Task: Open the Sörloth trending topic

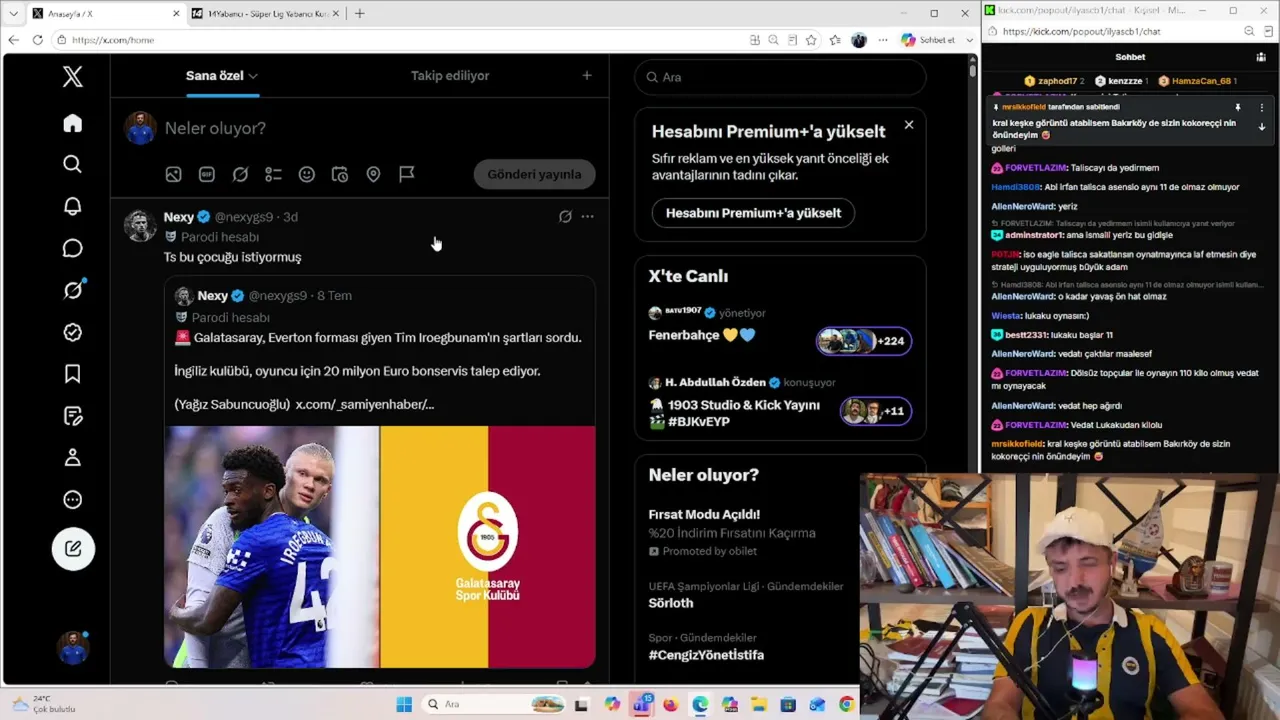Action: [671, 603]
